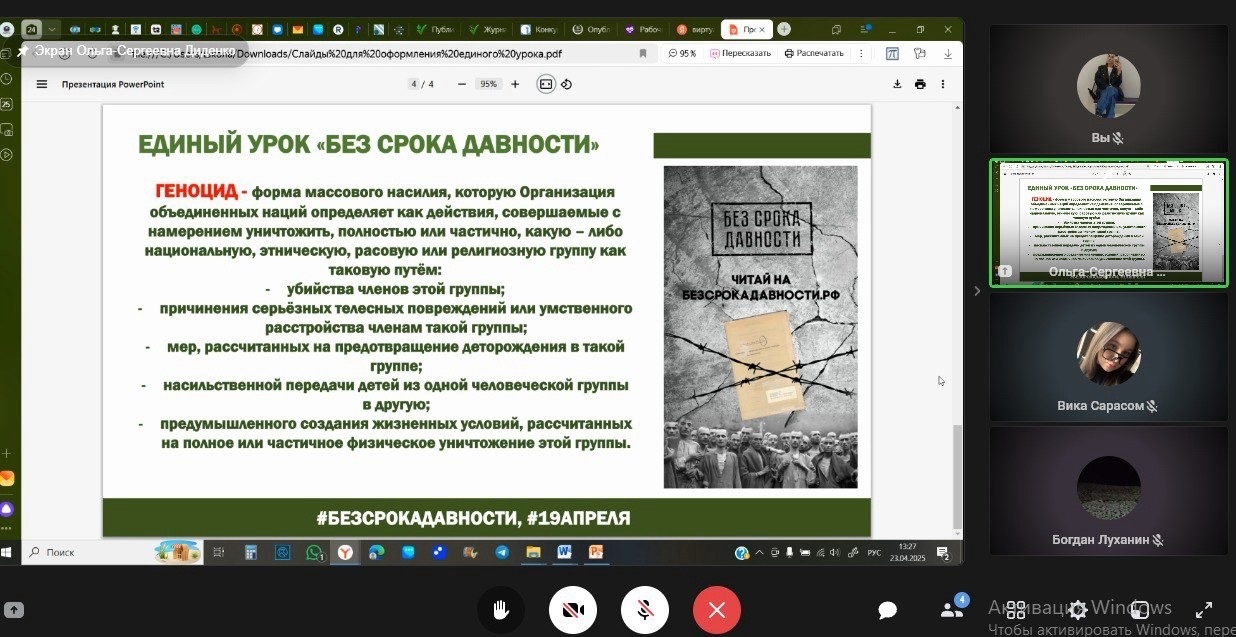Zoom out the PDF with minus button
This screenshot has height=637, width=1236.
click(461, 84)
